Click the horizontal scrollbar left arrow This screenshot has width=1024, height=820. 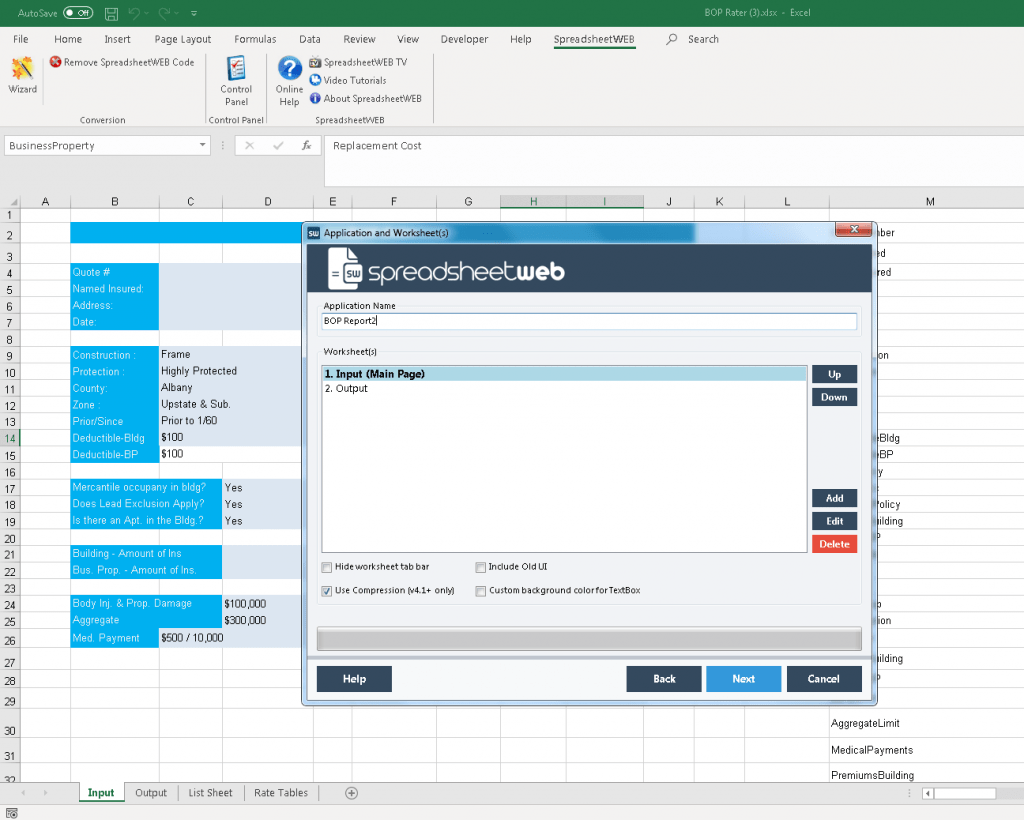coord(928,793)
